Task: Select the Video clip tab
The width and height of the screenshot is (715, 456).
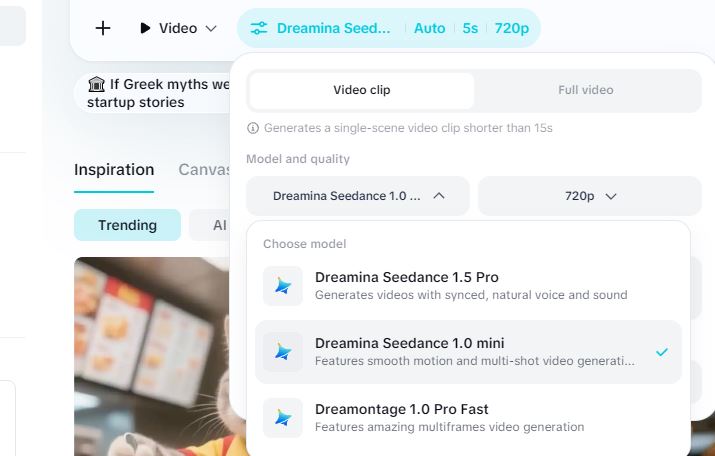Action: click(x=362, y=90)
